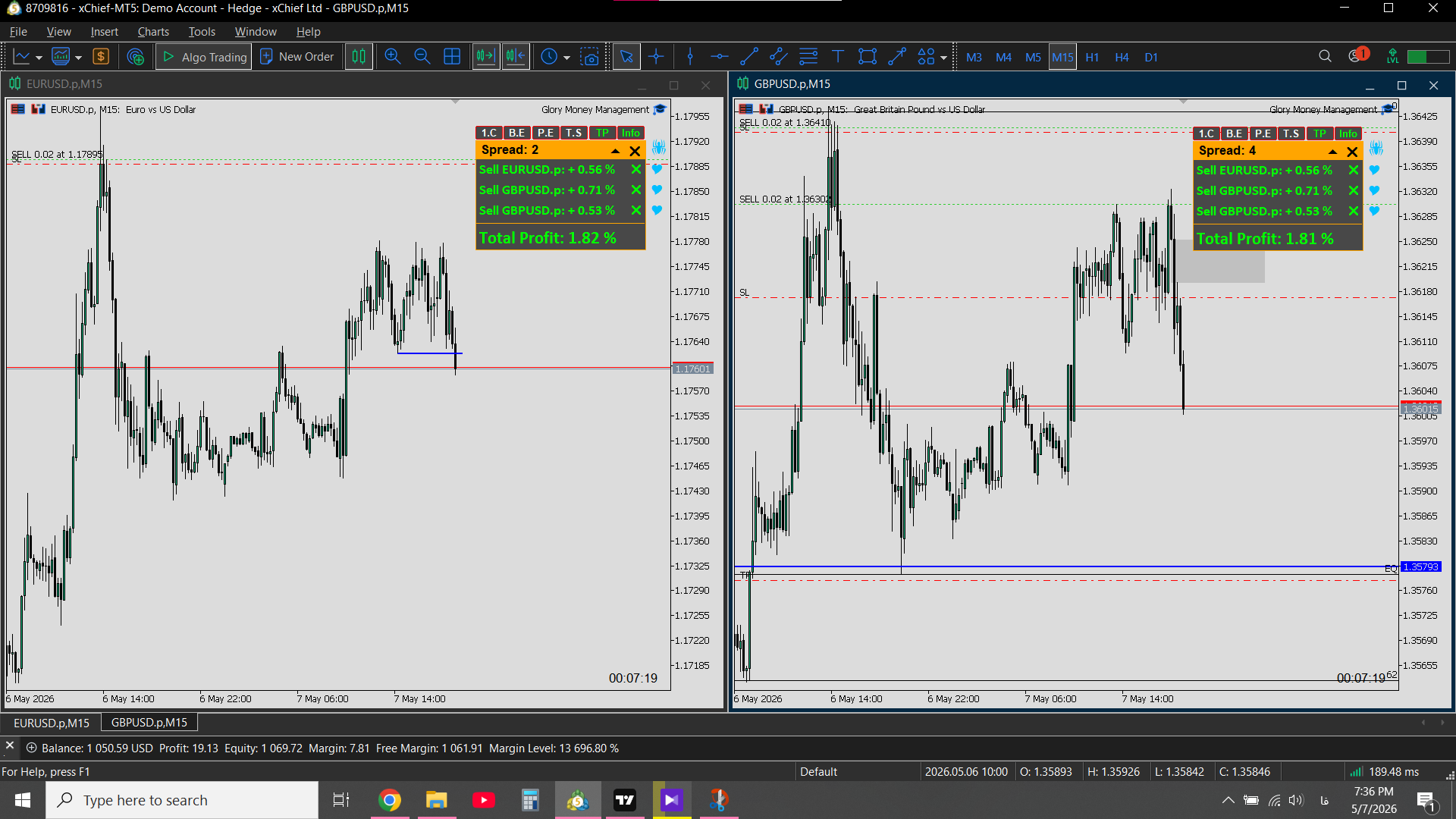The image size is (1456, 819).
Task: Select the candlestick chart icon
Action: (359, 57)
